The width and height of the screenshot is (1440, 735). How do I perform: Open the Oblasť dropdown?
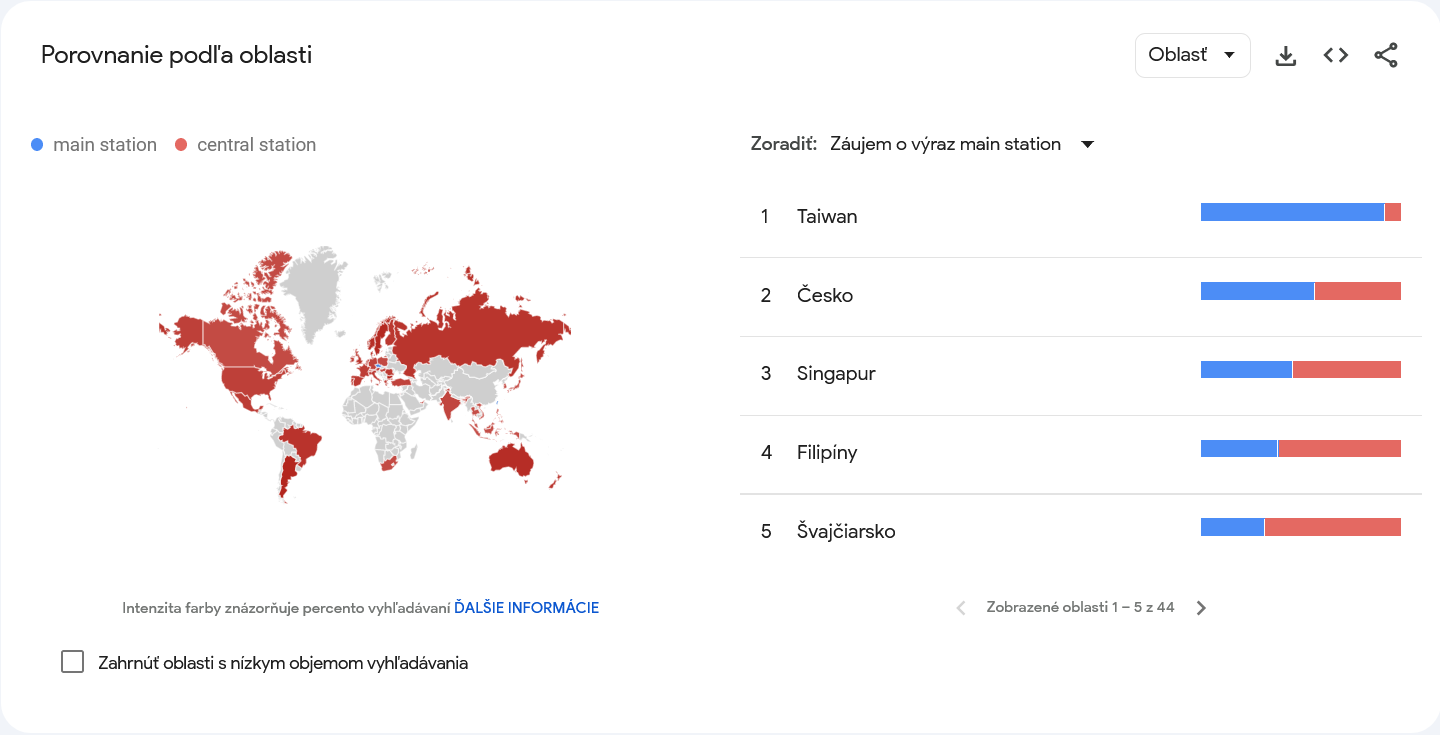point(1192,55)
